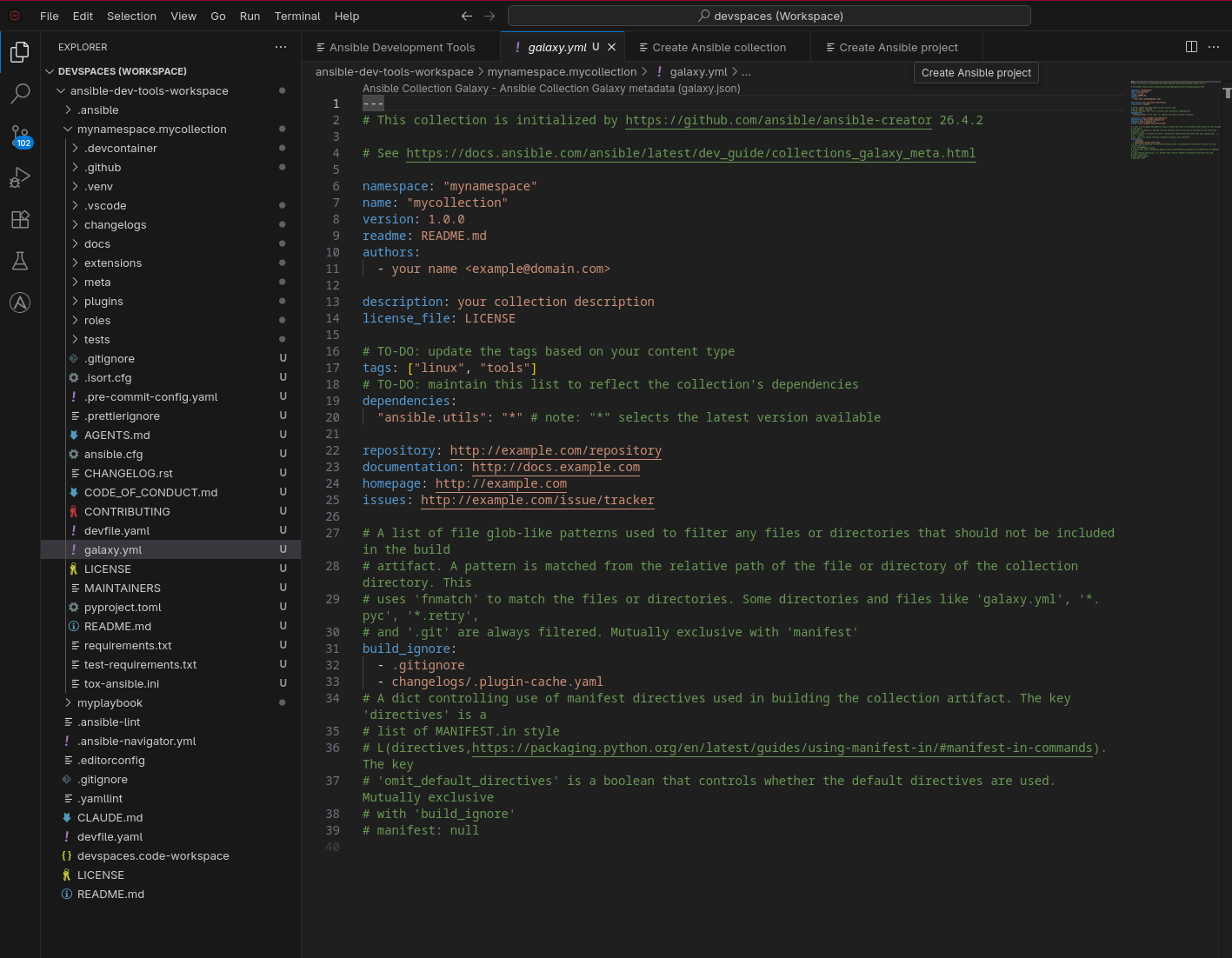Open ansible-creator GitHub link in line 2
Screen dimensions: 1232x958
tap(778, 120)
